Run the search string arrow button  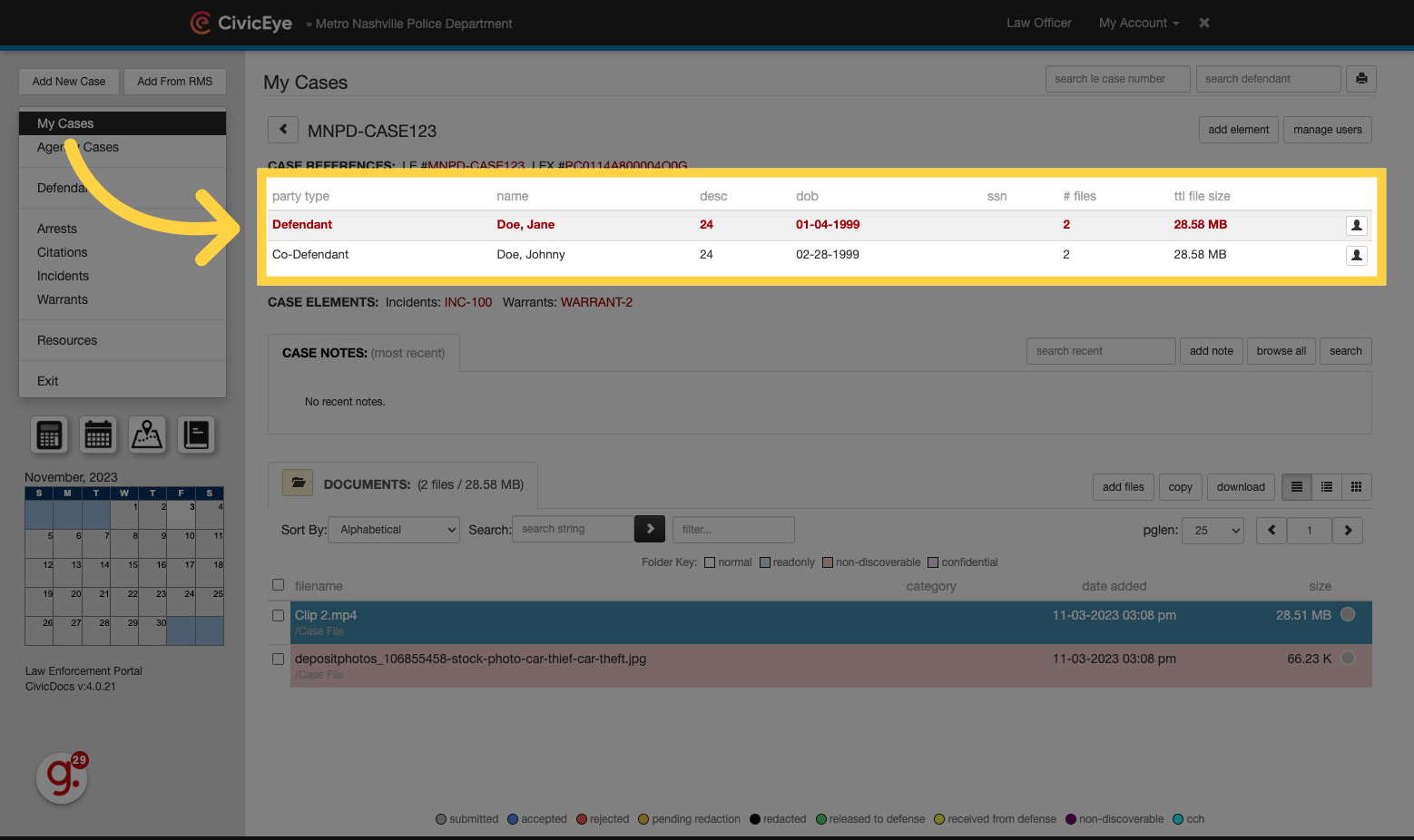650,529
